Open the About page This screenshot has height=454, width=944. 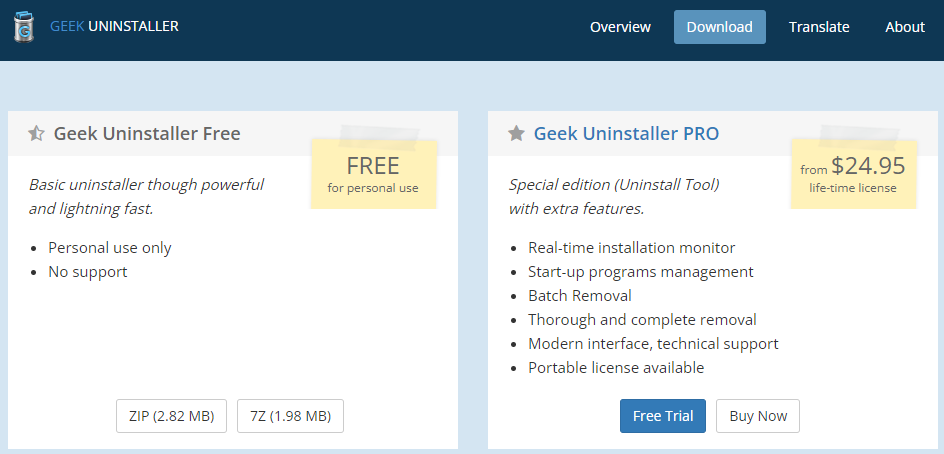point(905,27)
